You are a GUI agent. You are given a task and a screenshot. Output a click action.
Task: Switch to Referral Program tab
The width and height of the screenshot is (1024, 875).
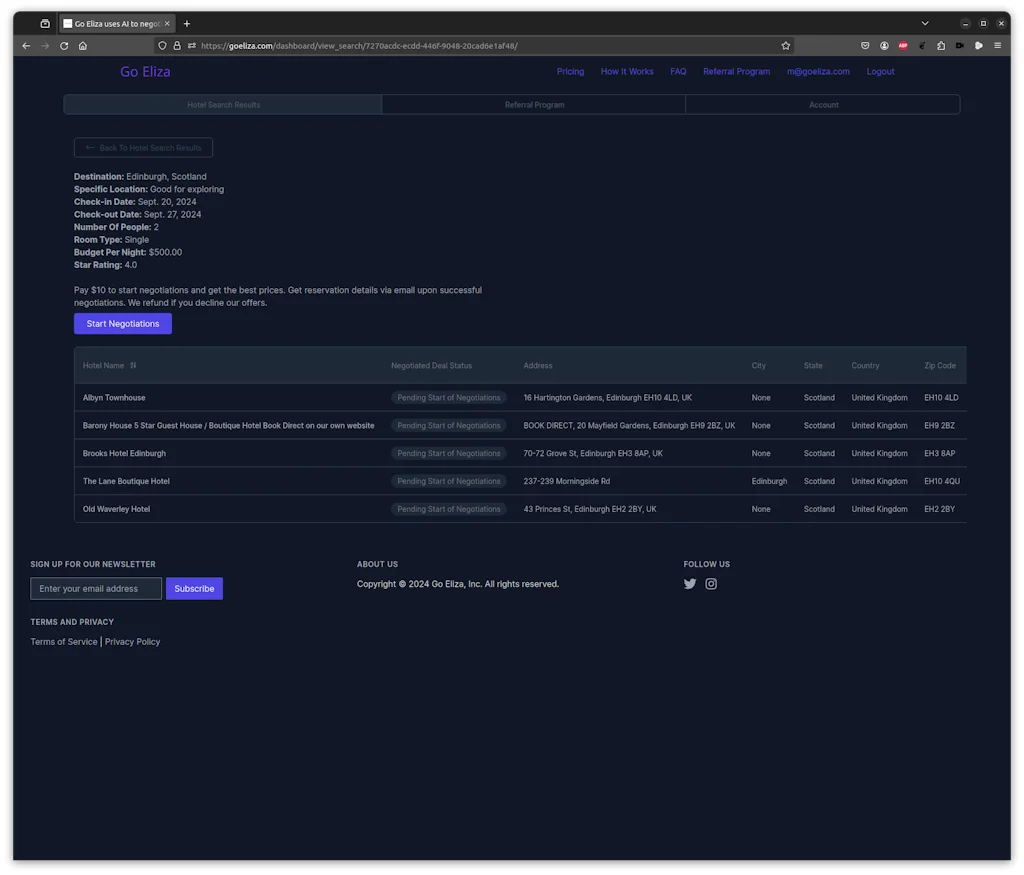pyautogui.click(x=534, y=105)
